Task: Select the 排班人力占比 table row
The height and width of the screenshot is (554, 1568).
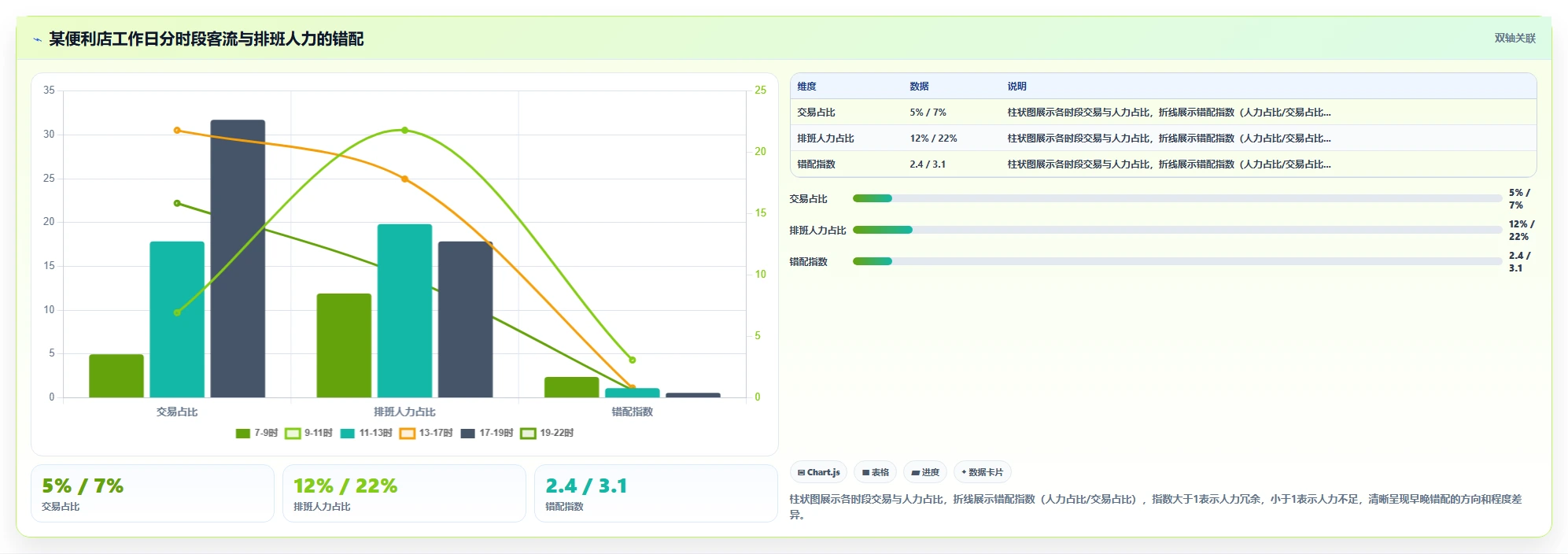Action: click(x=1163, y=138)
